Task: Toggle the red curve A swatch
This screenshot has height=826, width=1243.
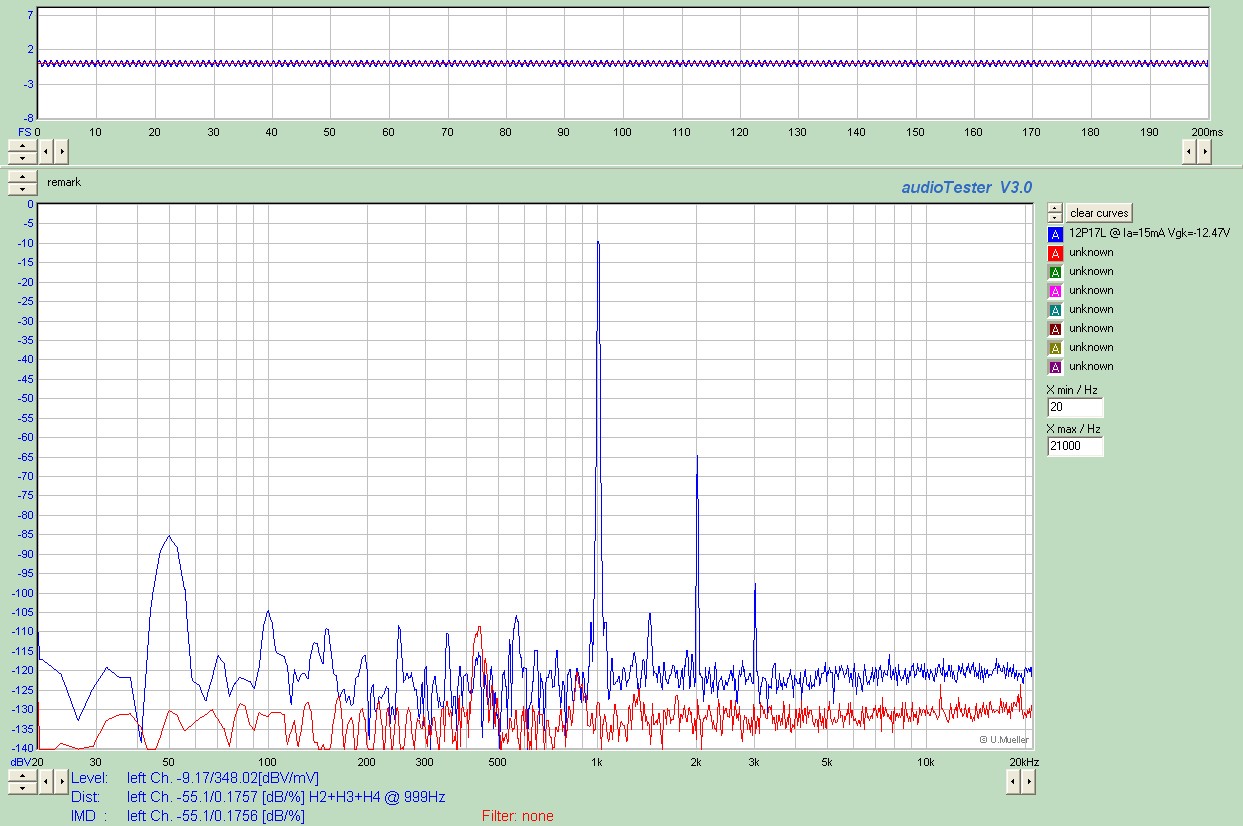Action: coord(1054,253)
